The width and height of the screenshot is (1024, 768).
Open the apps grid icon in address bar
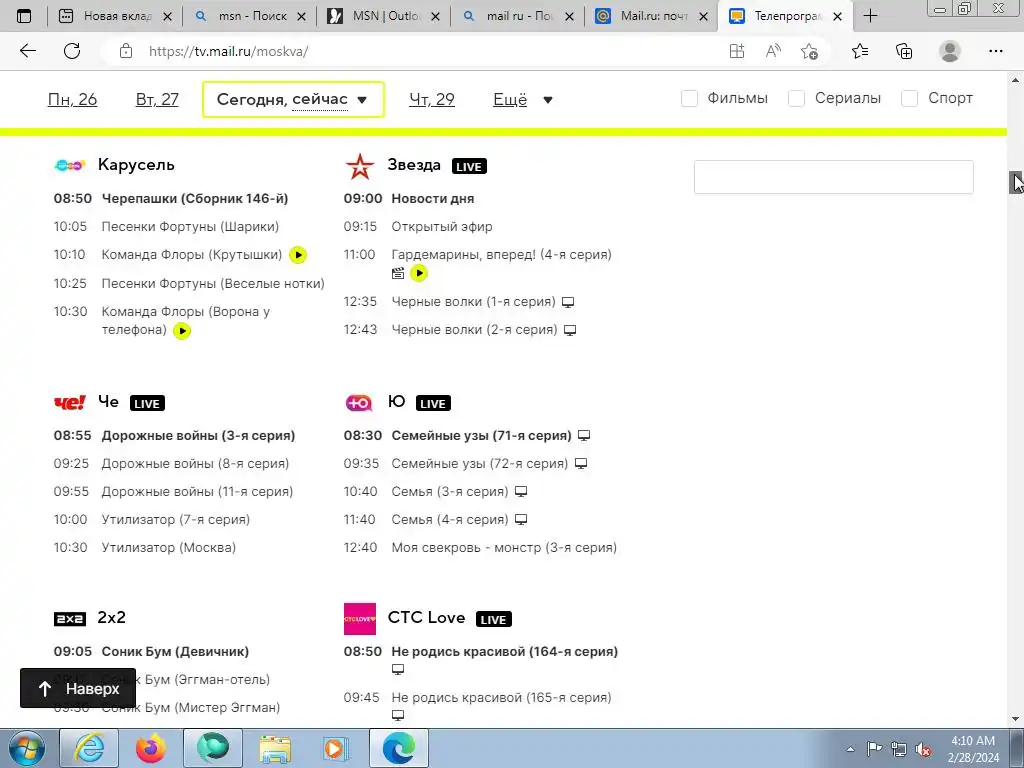737,51
